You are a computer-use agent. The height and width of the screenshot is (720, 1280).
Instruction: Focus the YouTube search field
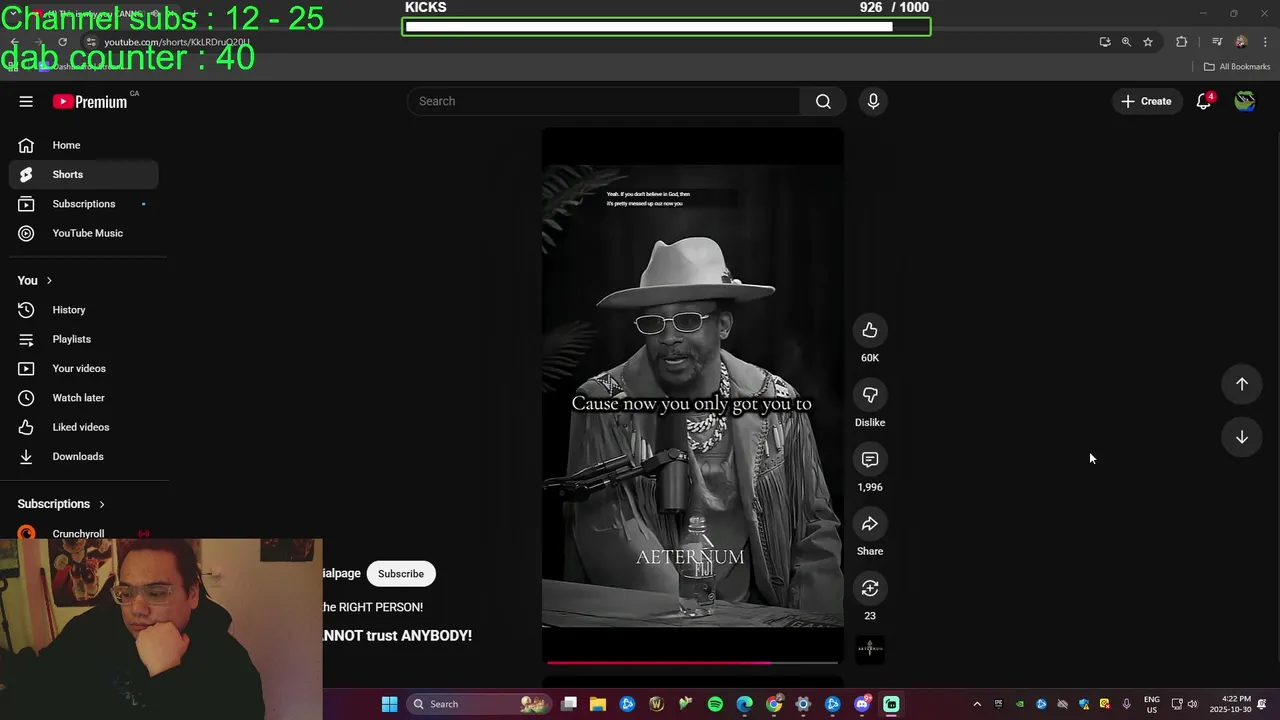[603, 101]
